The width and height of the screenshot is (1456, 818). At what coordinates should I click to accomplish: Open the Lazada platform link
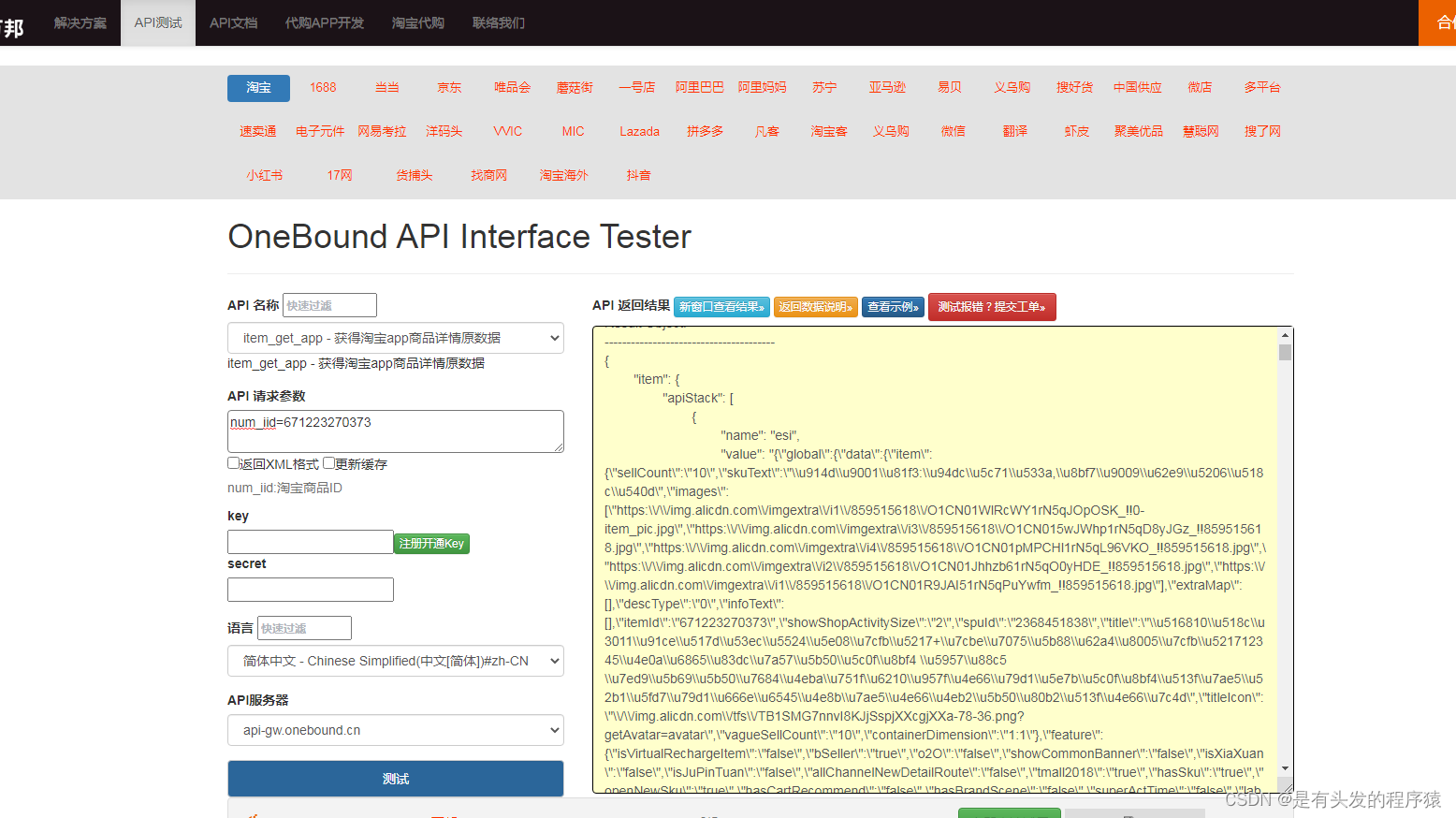[x=639, y=132]
